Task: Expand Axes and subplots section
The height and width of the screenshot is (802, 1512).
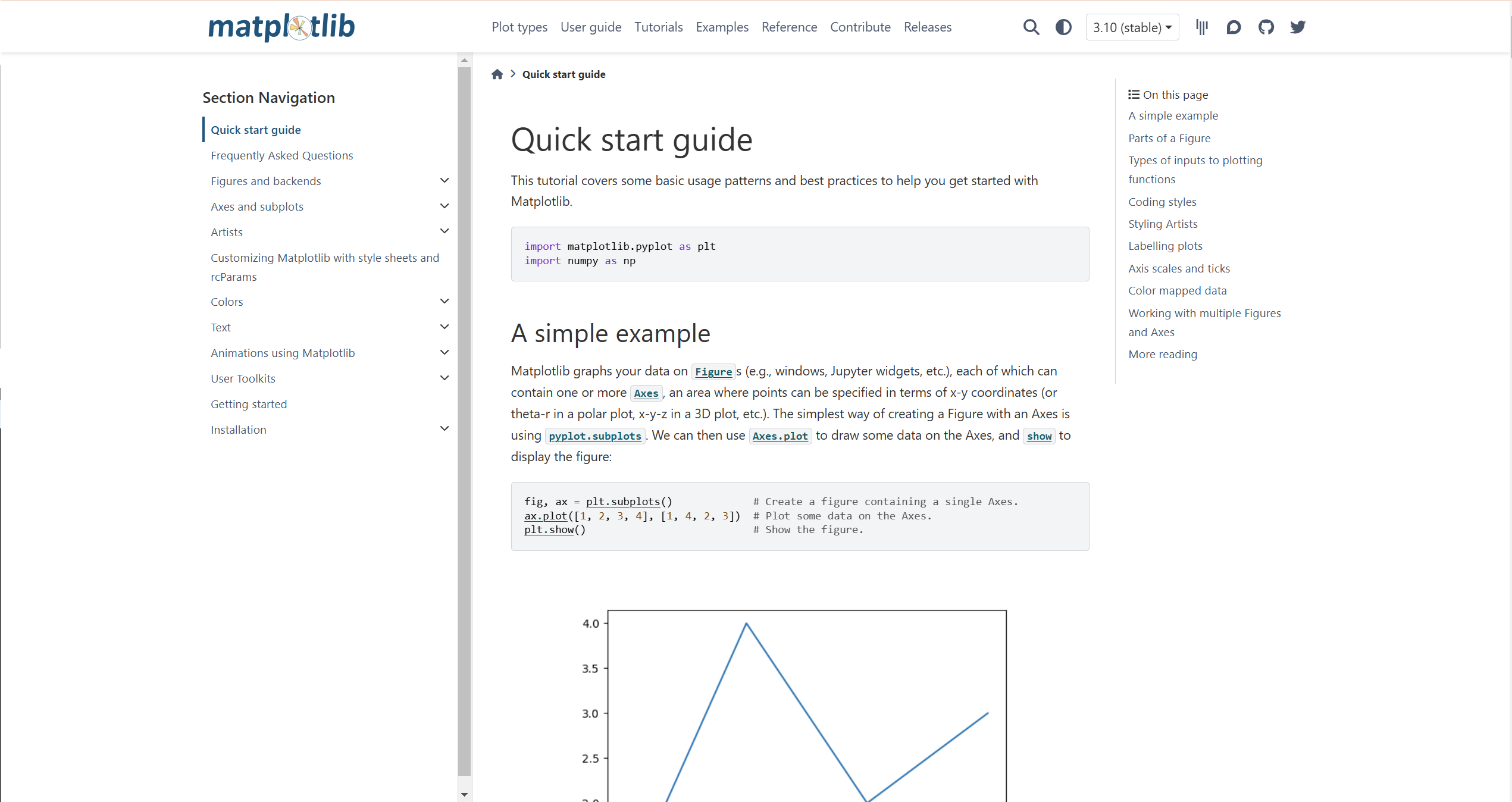Action: pyautogui.click(x=444, y=206)
